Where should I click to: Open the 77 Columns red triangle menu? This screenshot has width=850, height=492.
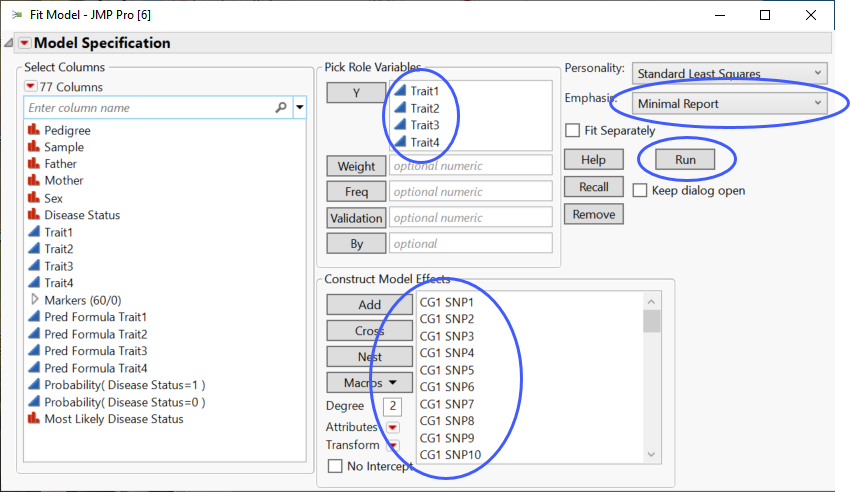[31, 87]
